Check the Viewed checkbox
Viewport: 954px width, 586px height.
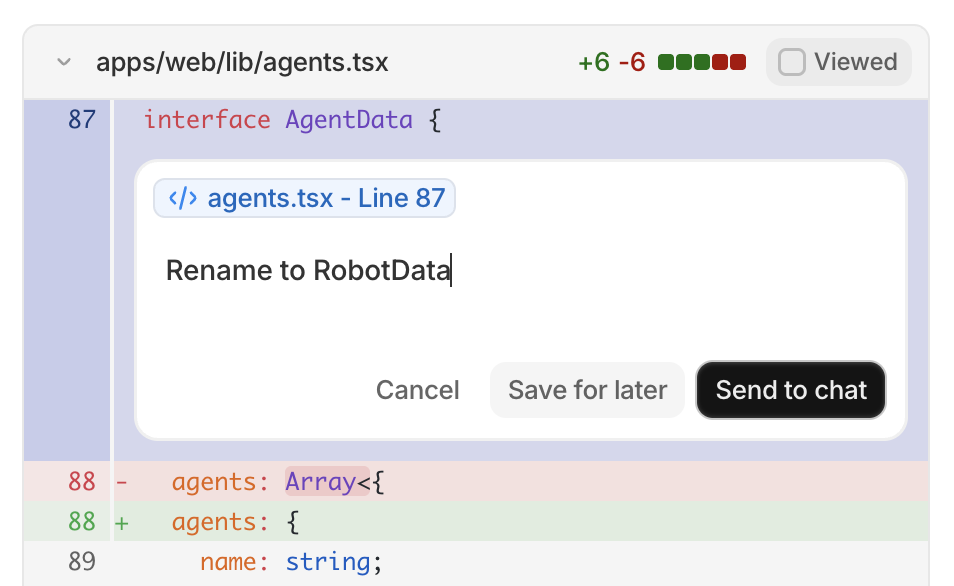[x=793, y=61]
